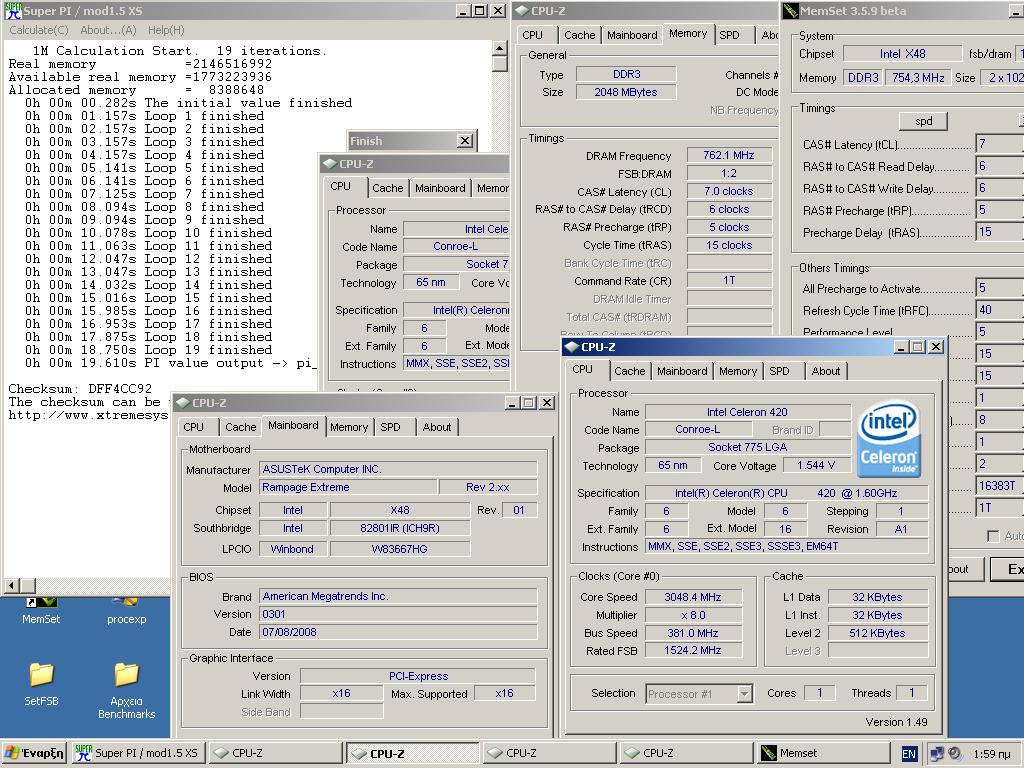Close the Finish dialog
1024x768 pixels.
[465, 140]
